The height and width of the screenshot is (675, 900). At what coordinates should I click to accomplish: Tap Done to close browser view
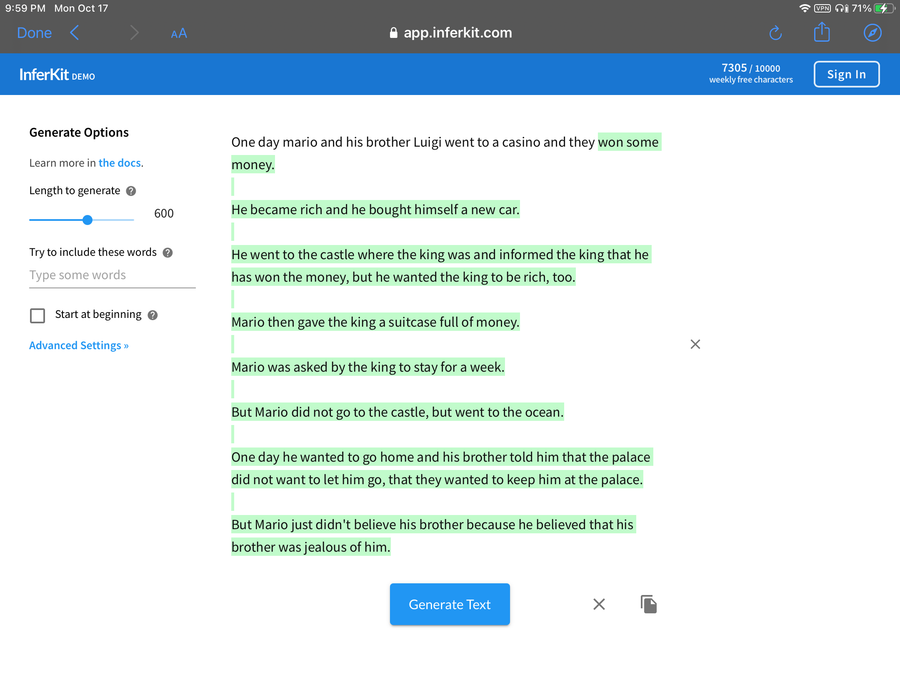[34, 33]
